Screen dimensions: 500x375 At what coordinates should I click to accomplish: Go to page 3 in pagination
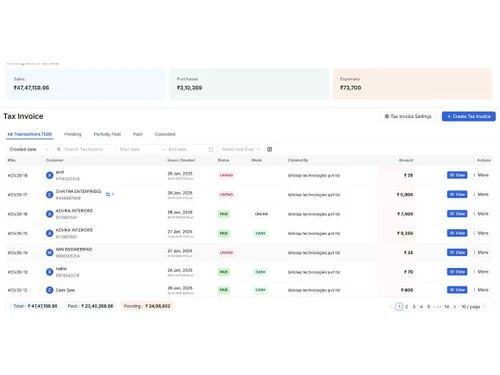pyautogui.click(x=414, y=307)
